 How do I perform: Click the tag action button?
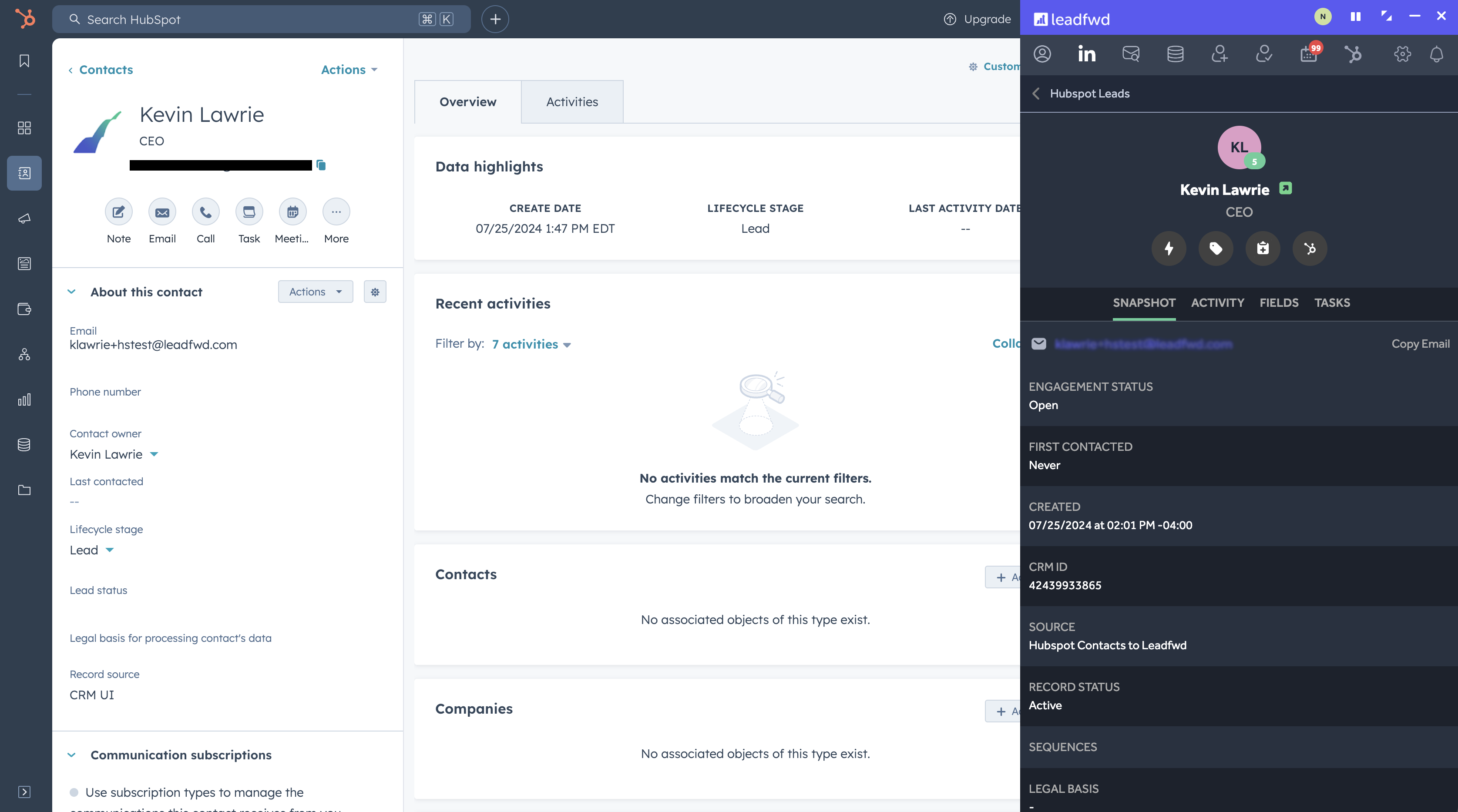tap(1216, 248)
